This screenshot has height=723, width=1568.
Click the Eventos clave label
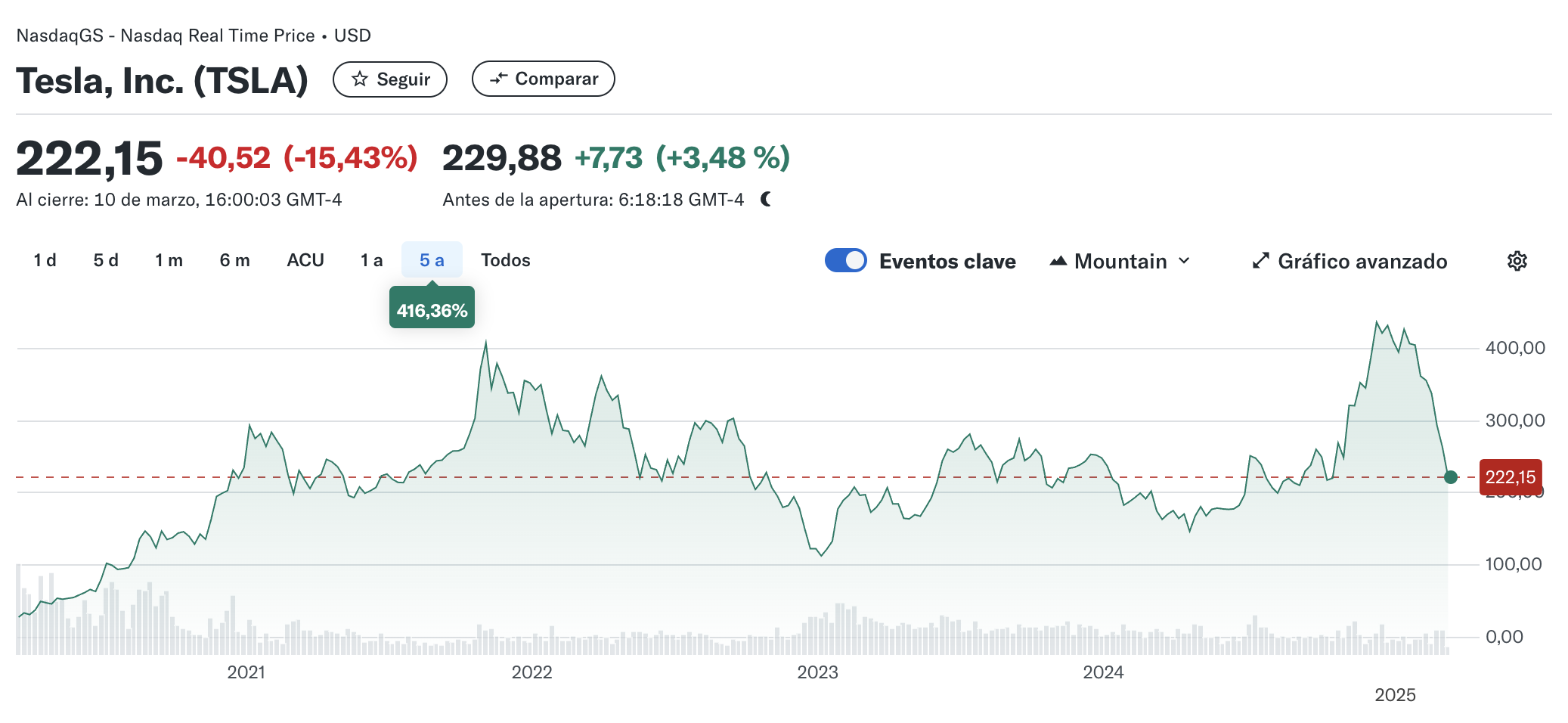pos(947,261)
